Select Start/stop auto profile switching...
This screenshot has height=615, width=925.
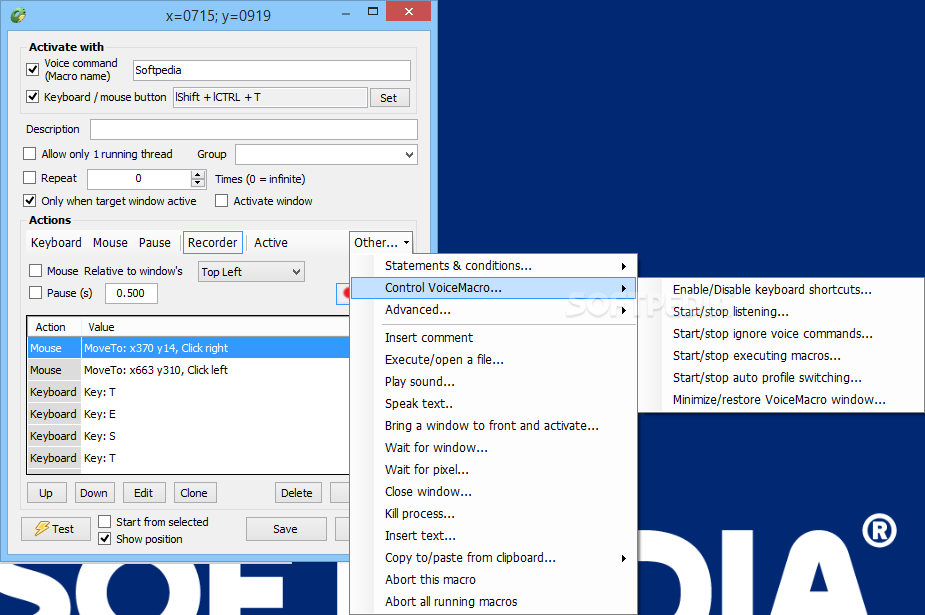(x=781, y=377)
